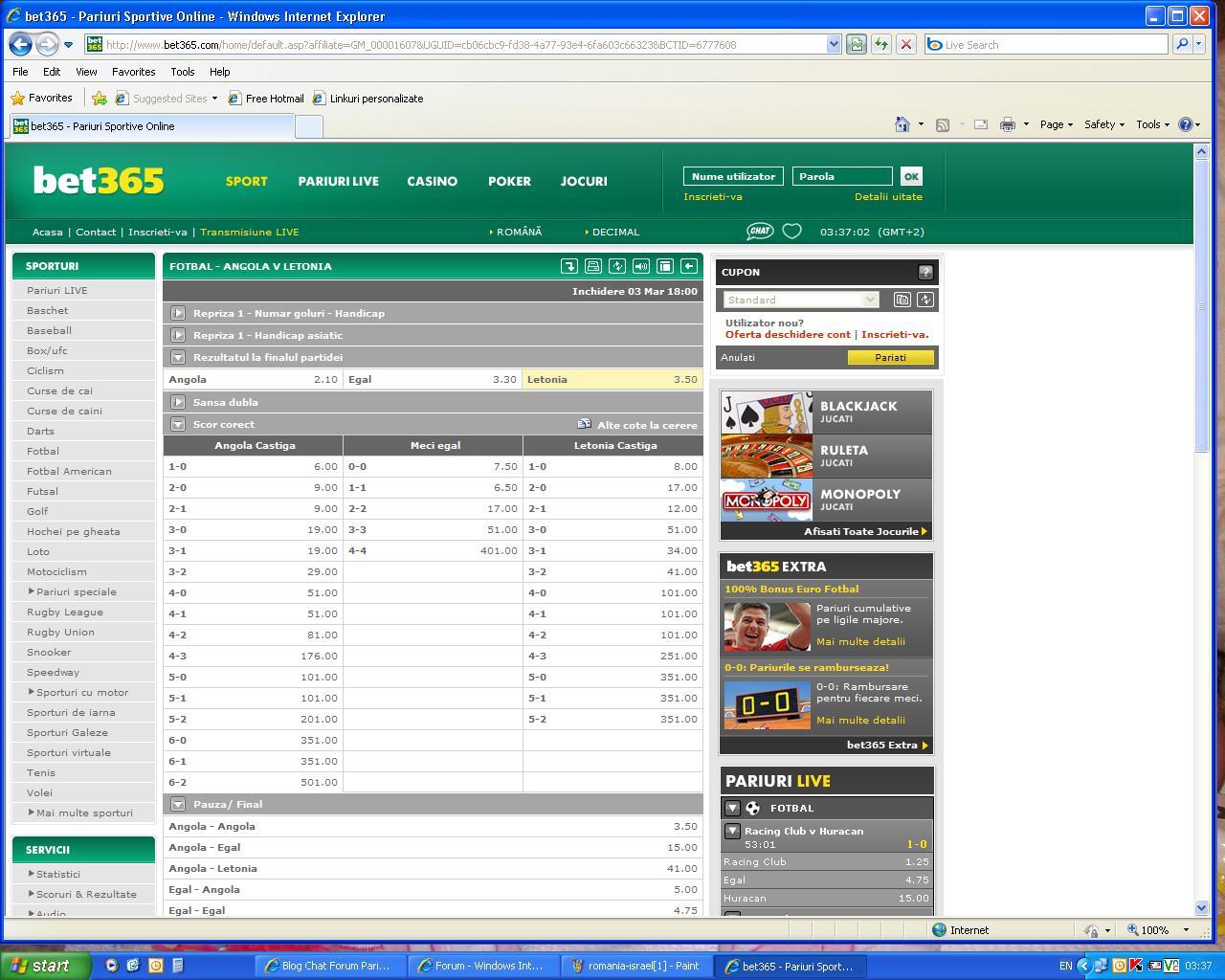Click the coupon refresh icon beside Standard dropdown
The height and width of the screenshot is (980, 1225).
(x=925, y=300)
